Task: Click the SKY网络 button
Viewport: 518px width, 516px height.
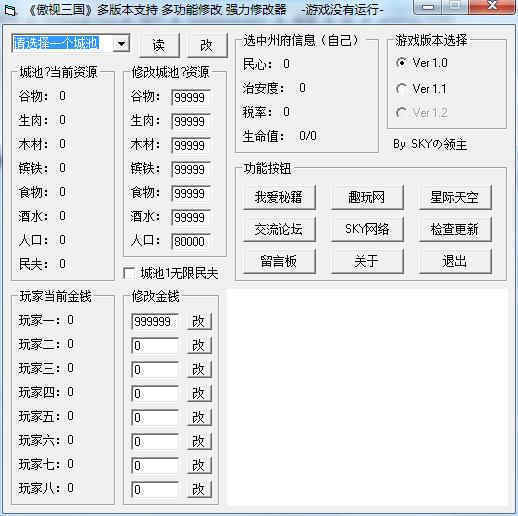Action: [367, 229]
